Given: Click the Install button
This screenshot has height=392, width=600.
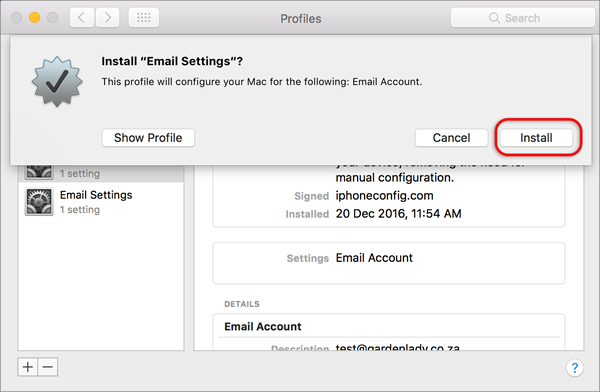Looking at the screenshot, I should (x=536, y=138).
